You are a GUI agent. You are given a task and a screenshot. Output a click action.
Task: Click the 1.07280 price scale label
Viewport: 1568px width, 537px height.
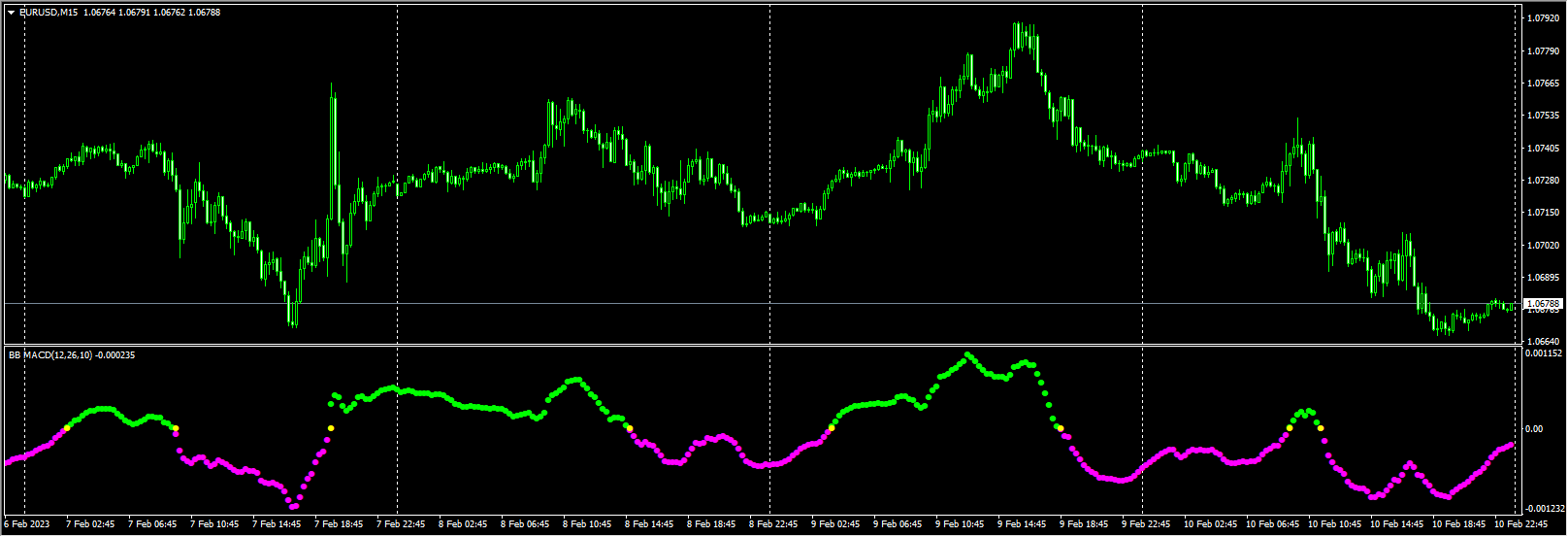[x=1542, y=181]
